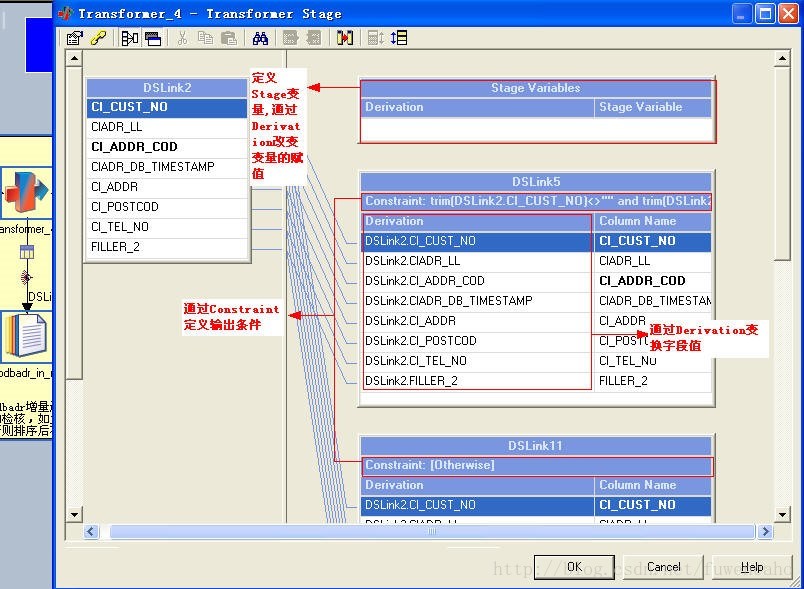Select DSLink5 column name CI_CUST_NO

[653, 241]
